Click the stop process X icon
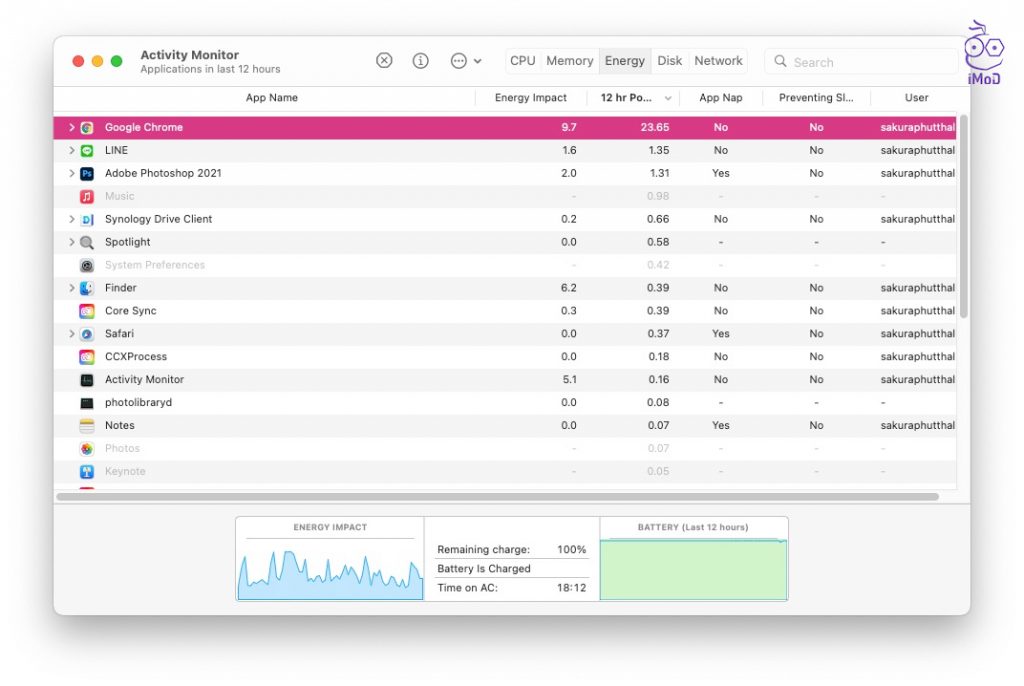 (x=384, y=61)
